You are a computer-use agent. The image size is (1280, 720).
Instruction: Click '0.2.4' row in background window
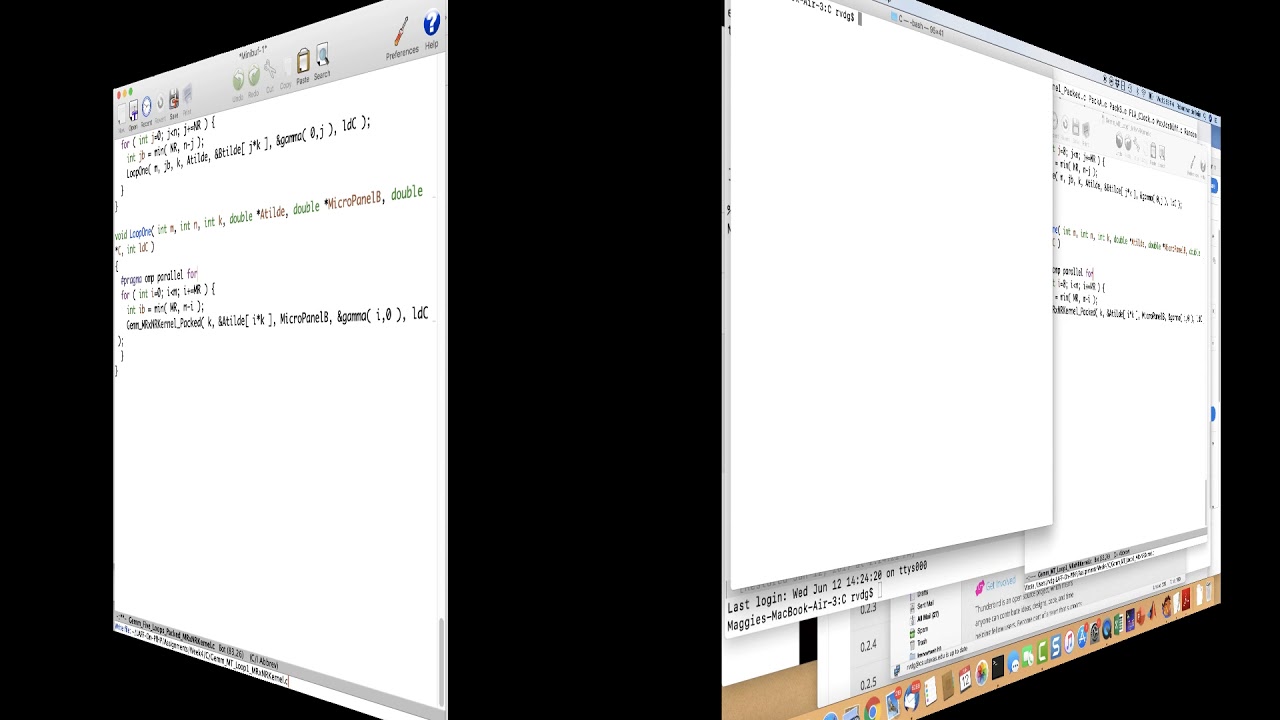tap(868, 645)
